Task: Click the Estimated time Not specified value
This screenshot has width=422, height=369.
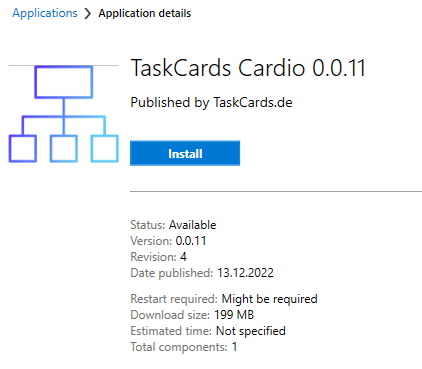Action: pos(251,331)
